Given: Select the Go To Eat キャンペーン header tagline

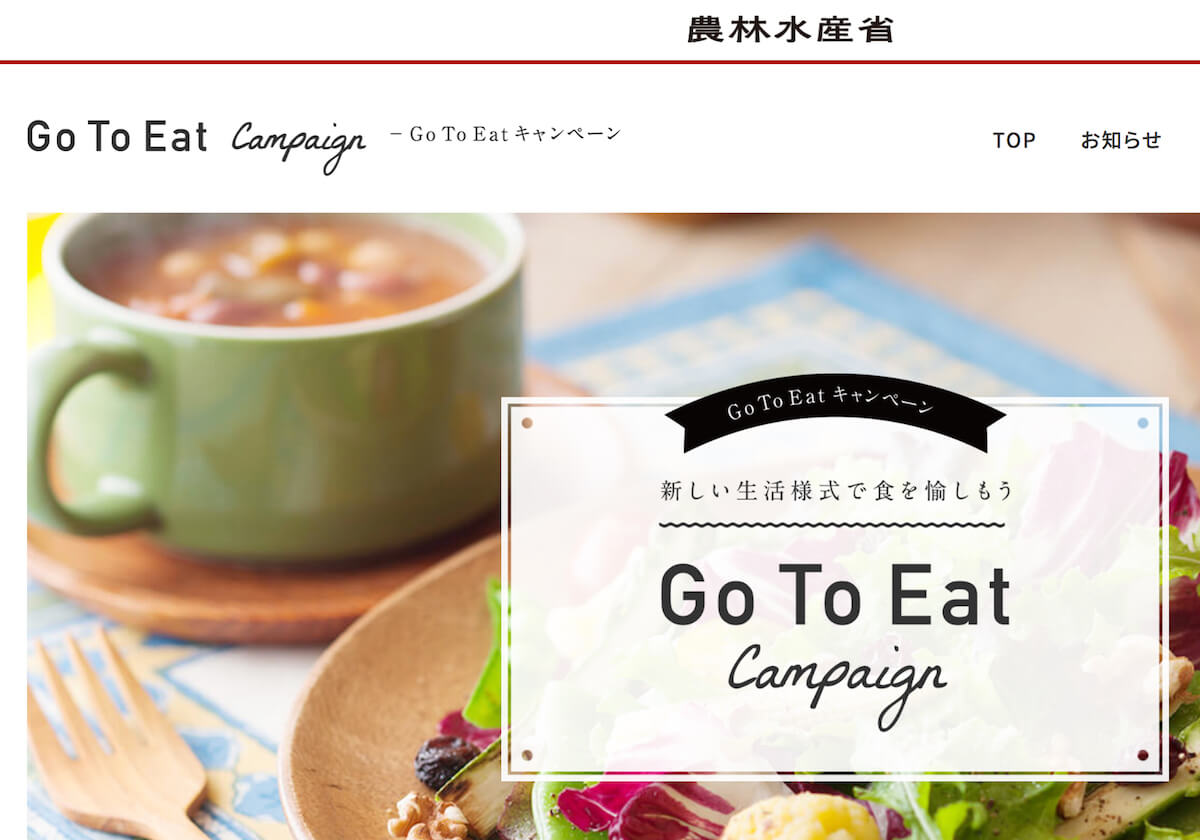Looking at the screenshot, I should [x=504, y=133].
